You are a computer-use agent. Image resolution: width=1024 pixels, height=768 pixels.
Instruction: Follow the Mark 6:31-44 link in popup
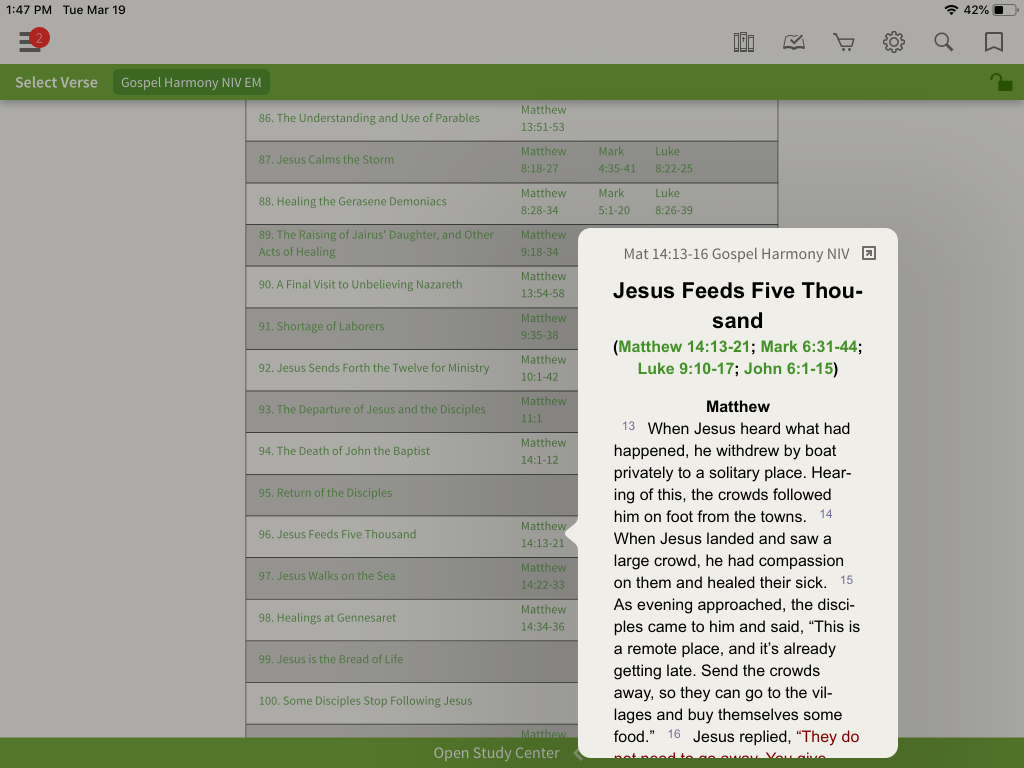[808, 347]
